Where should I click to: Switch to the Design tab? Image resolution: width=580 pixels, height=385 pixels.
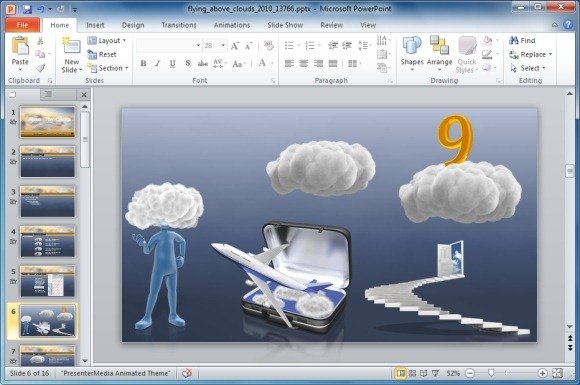133,25
